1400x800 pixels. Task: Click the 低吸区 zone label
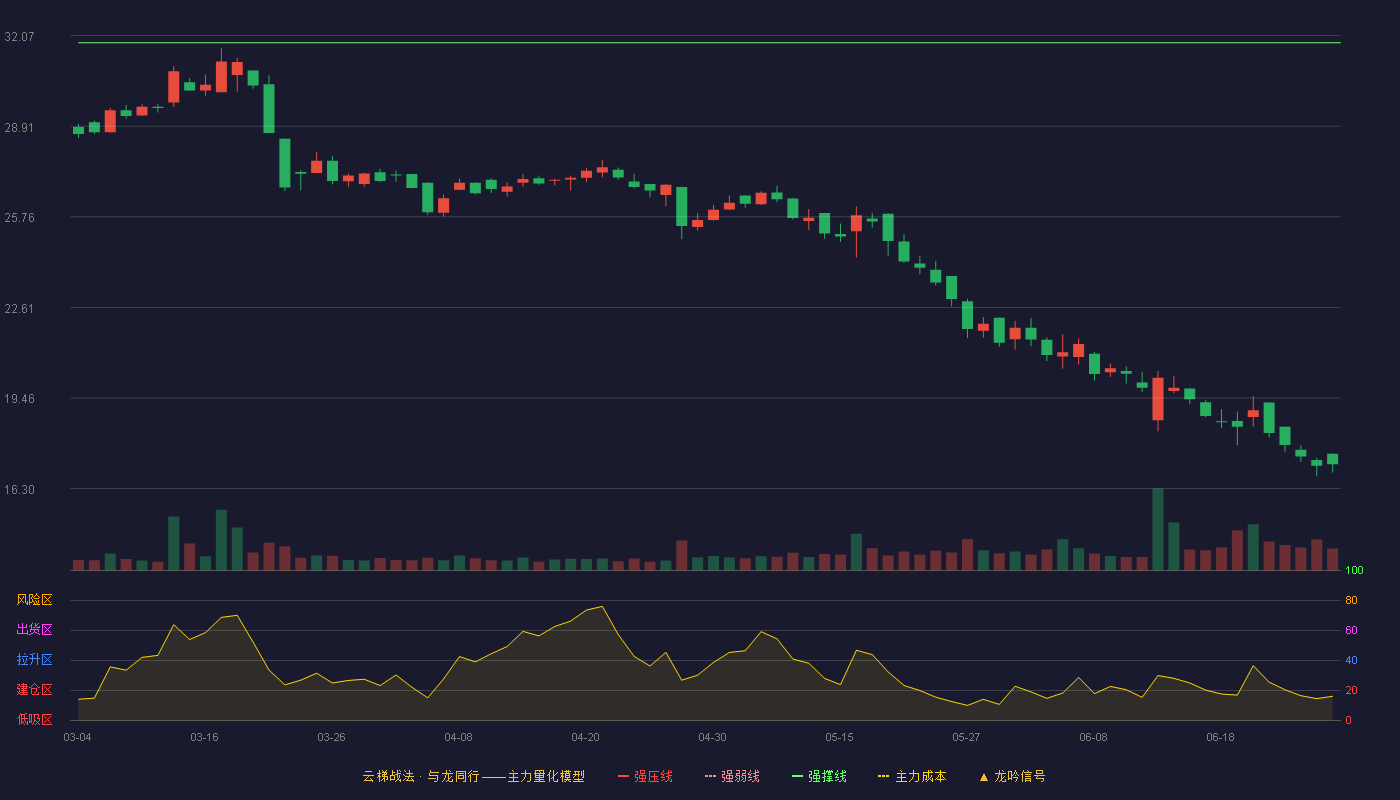pyautogui.click(x=34, y=719)
